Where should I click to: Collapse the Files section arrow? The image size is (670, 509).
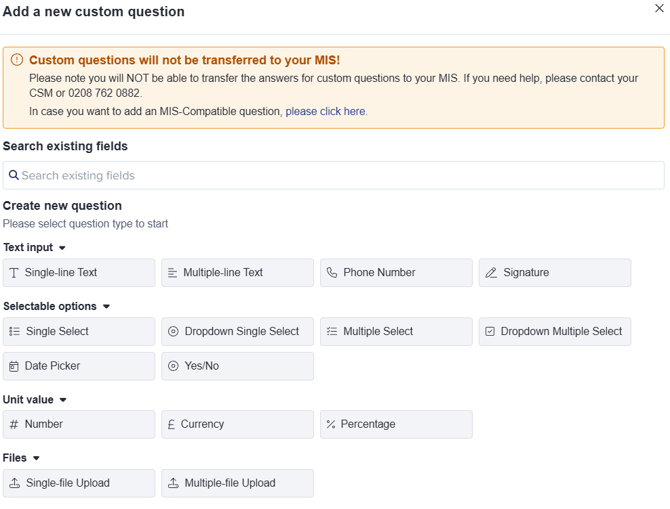coord(36,459)
